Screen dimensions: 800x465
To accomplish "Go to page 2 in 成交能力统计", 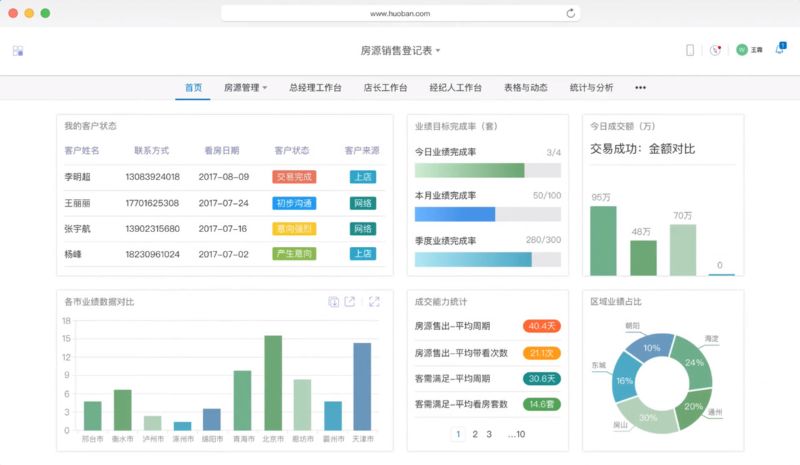I will 475,434.
